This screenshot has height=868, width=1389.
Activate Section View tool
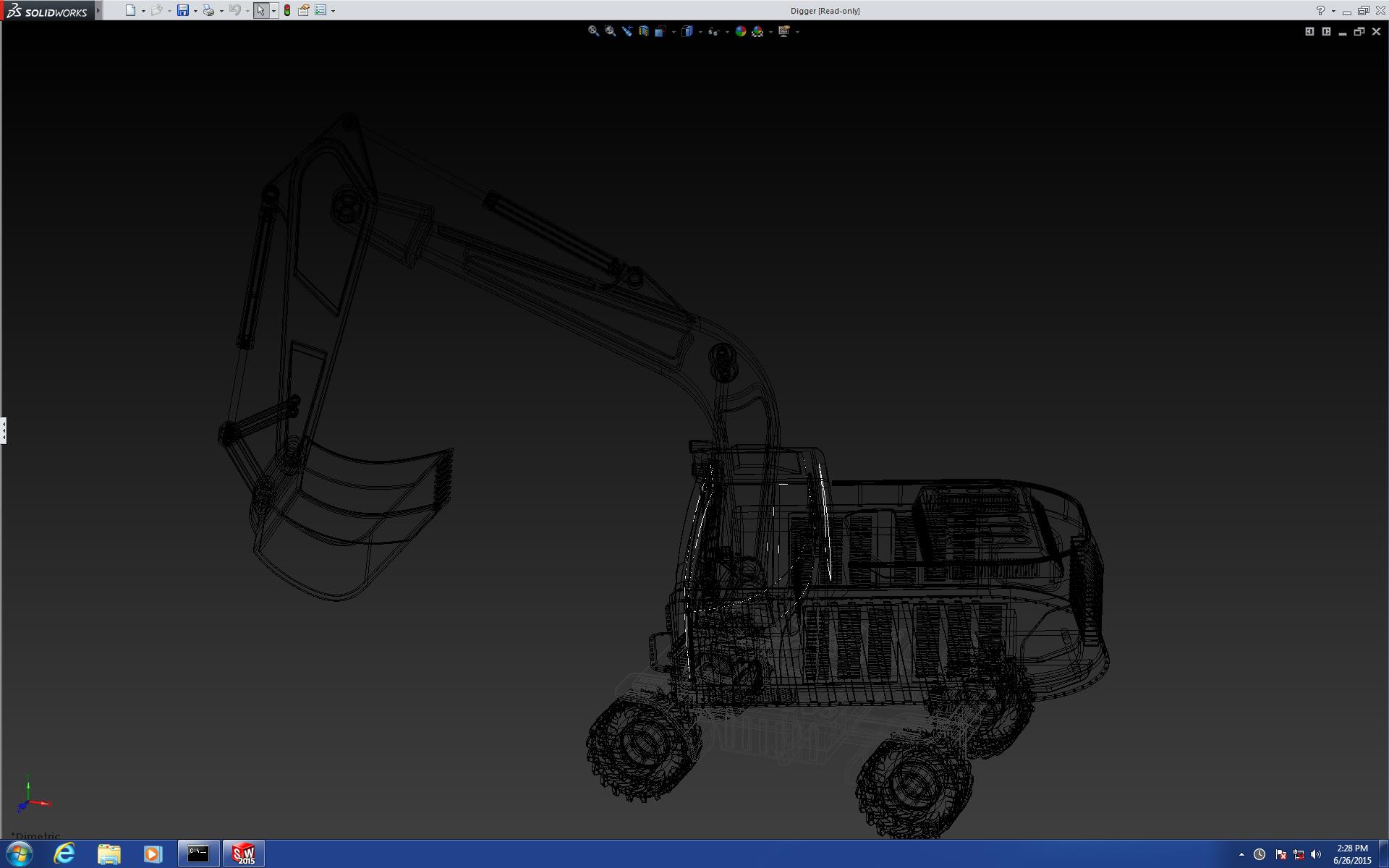tap(643, 31)
